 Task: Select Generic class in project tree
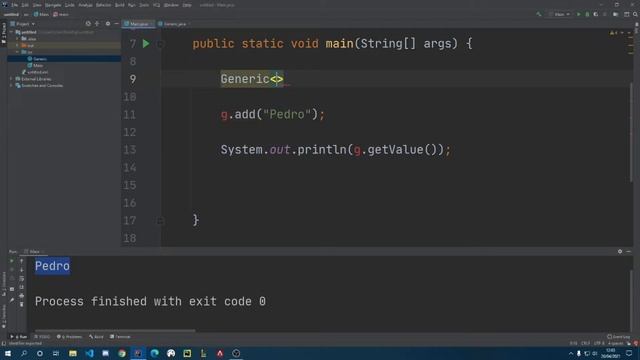pos(37,59)
